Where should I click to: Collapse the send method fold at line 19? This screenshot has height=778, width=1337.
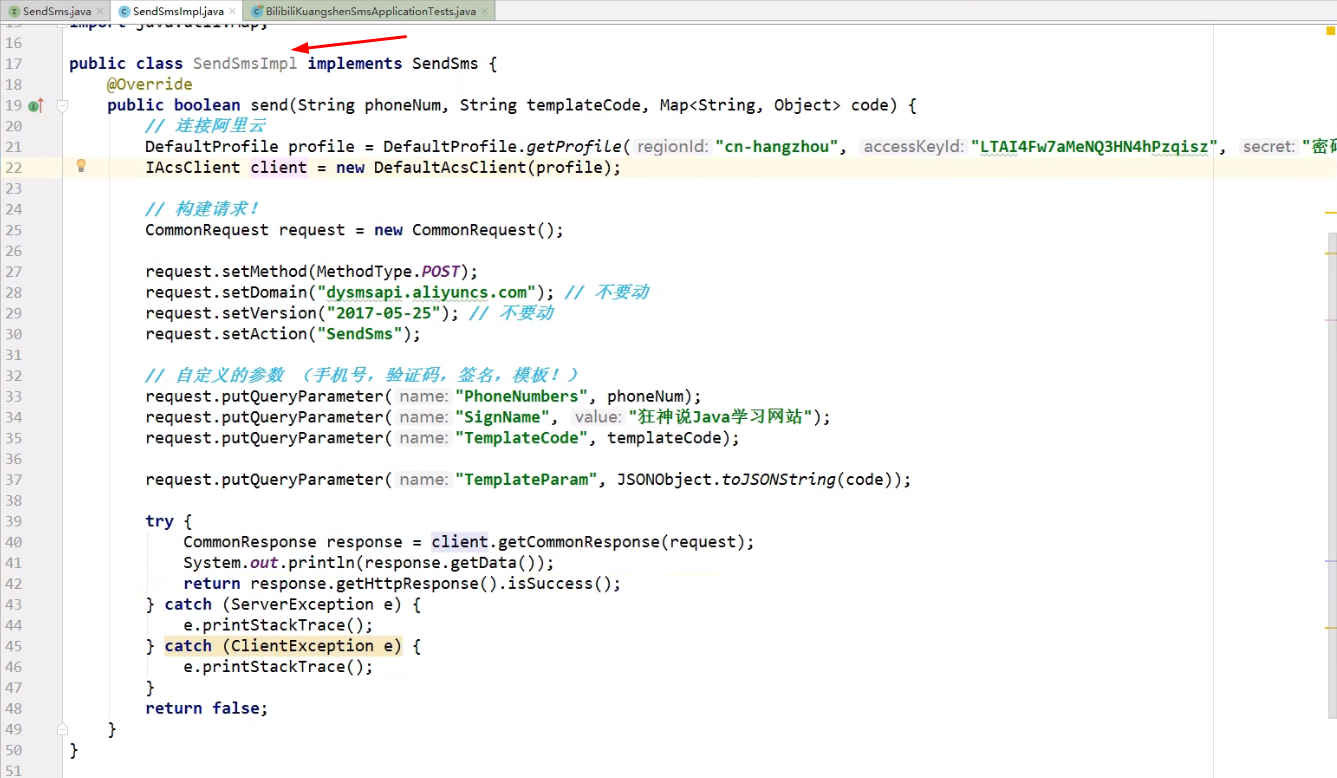[x=62, y=105]
